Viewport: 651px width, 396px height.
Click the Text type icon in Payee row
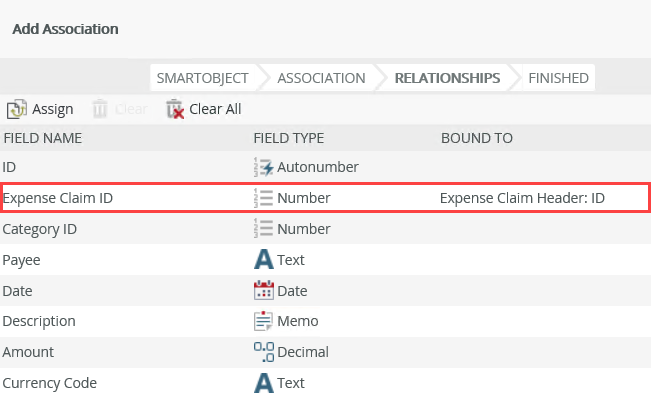(264, 259)
